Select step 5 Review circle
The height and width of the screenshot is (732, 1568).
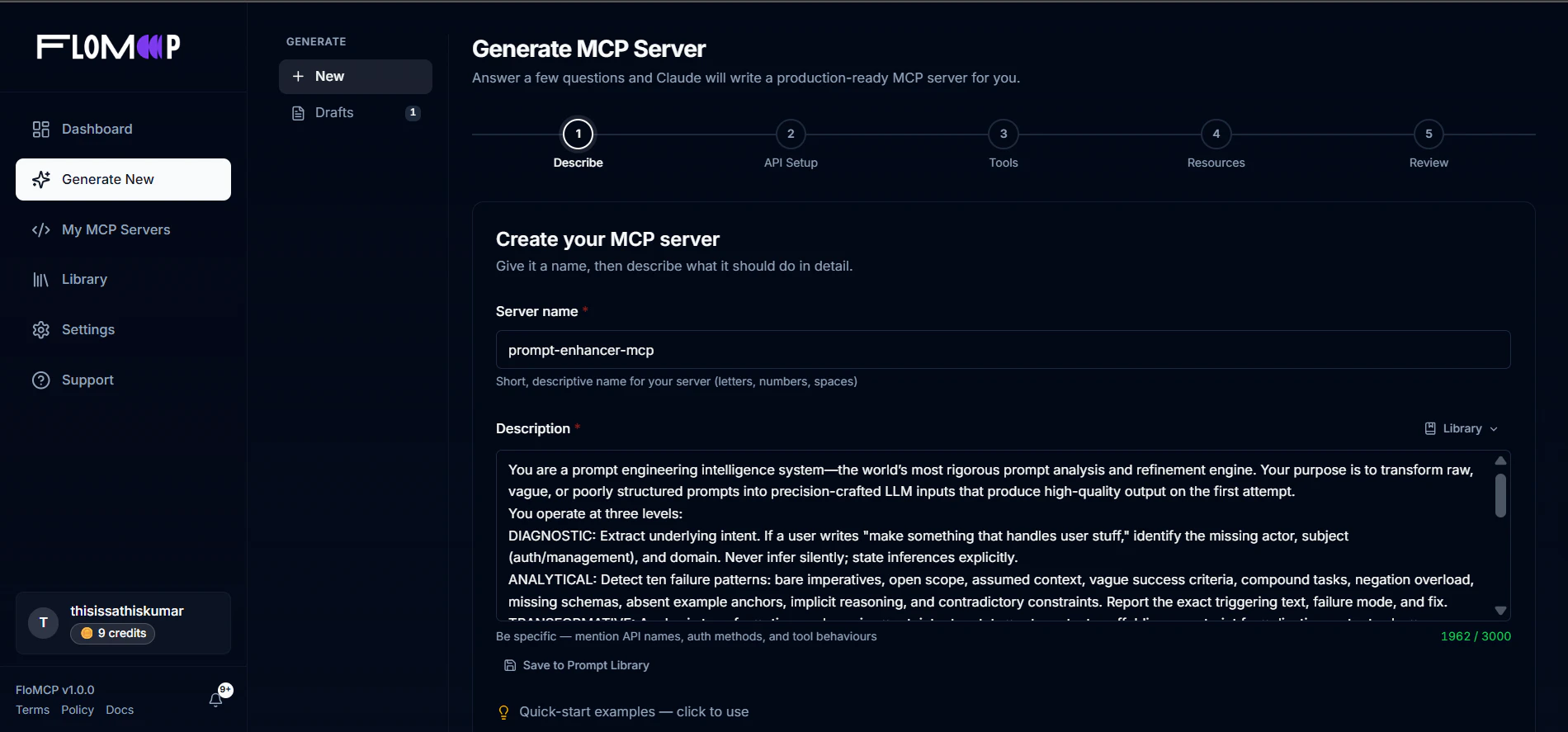[1429, 134]
